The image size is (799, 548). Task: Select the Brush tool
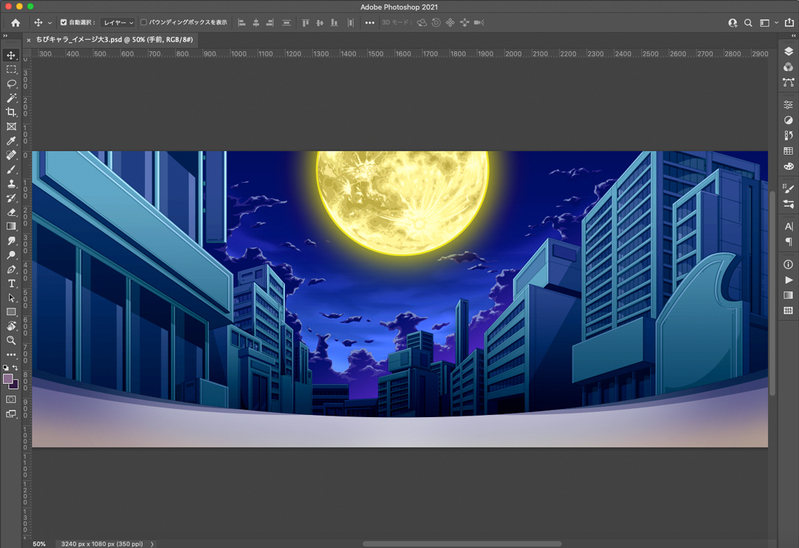point(11,170)
